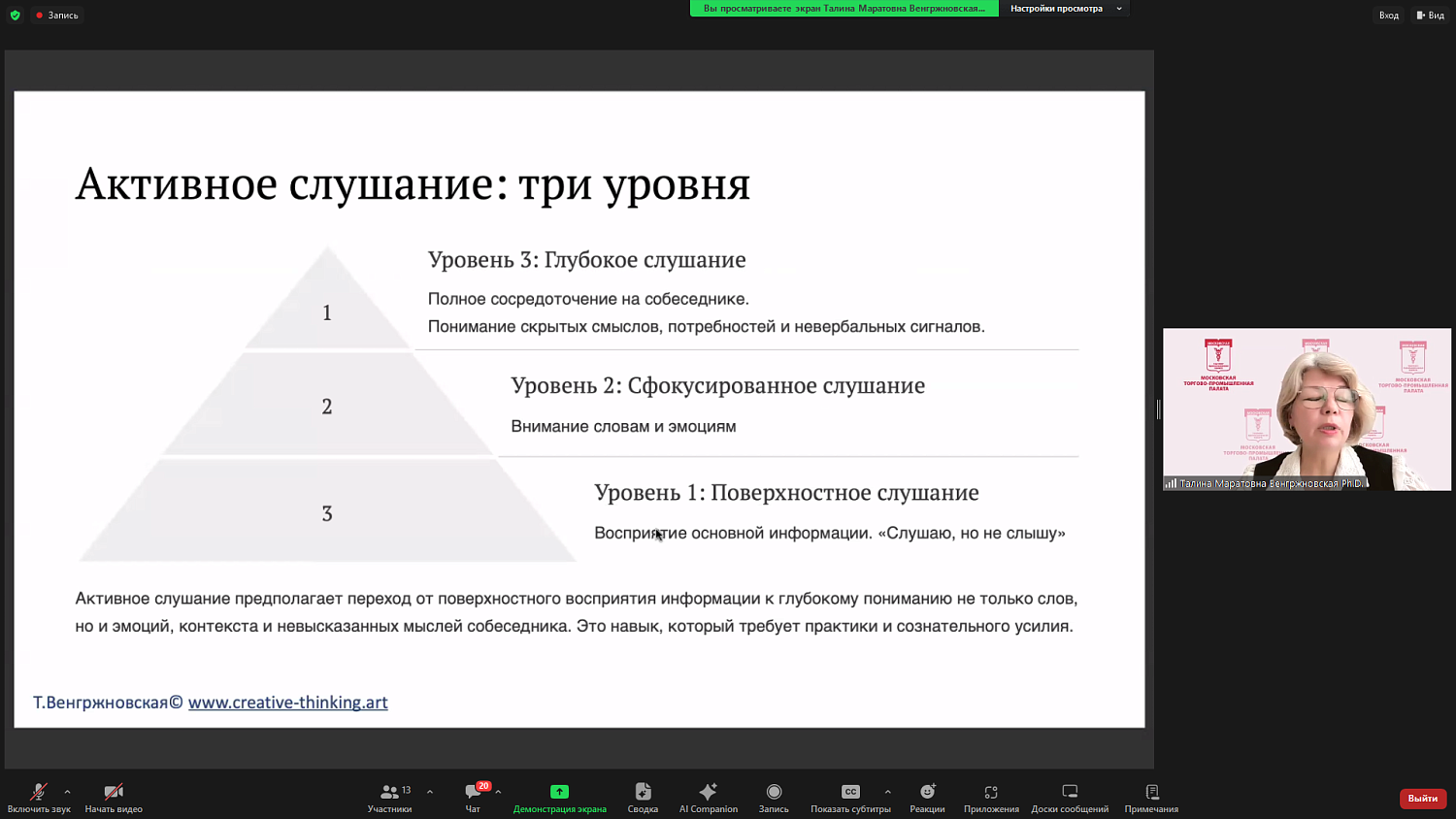Leave the meeting via Выйти
Image resolution: width=1456 pixels, height=819 pixels.
pos(1421,798)
